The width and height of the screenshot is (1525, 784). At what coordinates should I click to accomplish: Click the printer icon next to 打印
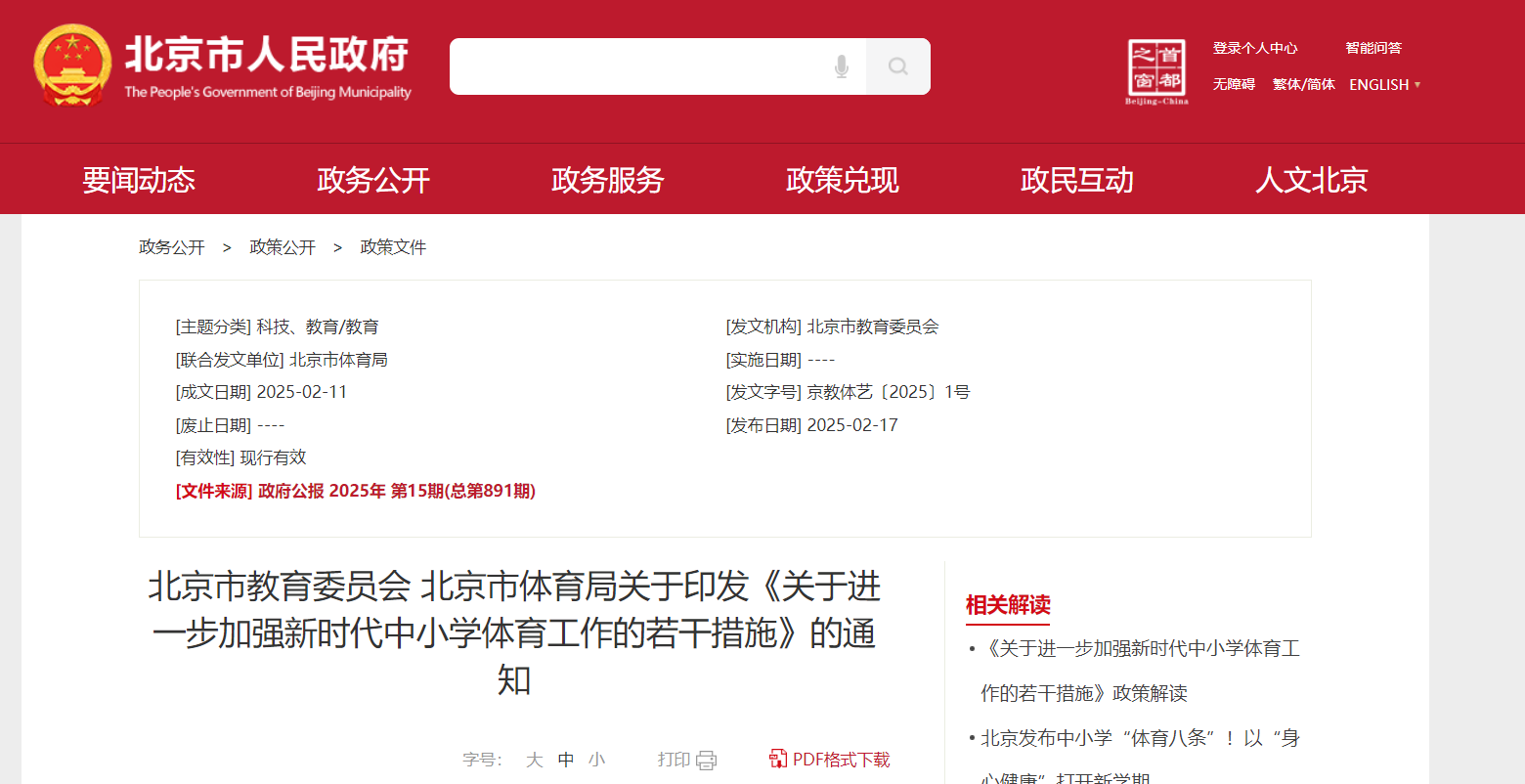[x=706, y=761]
